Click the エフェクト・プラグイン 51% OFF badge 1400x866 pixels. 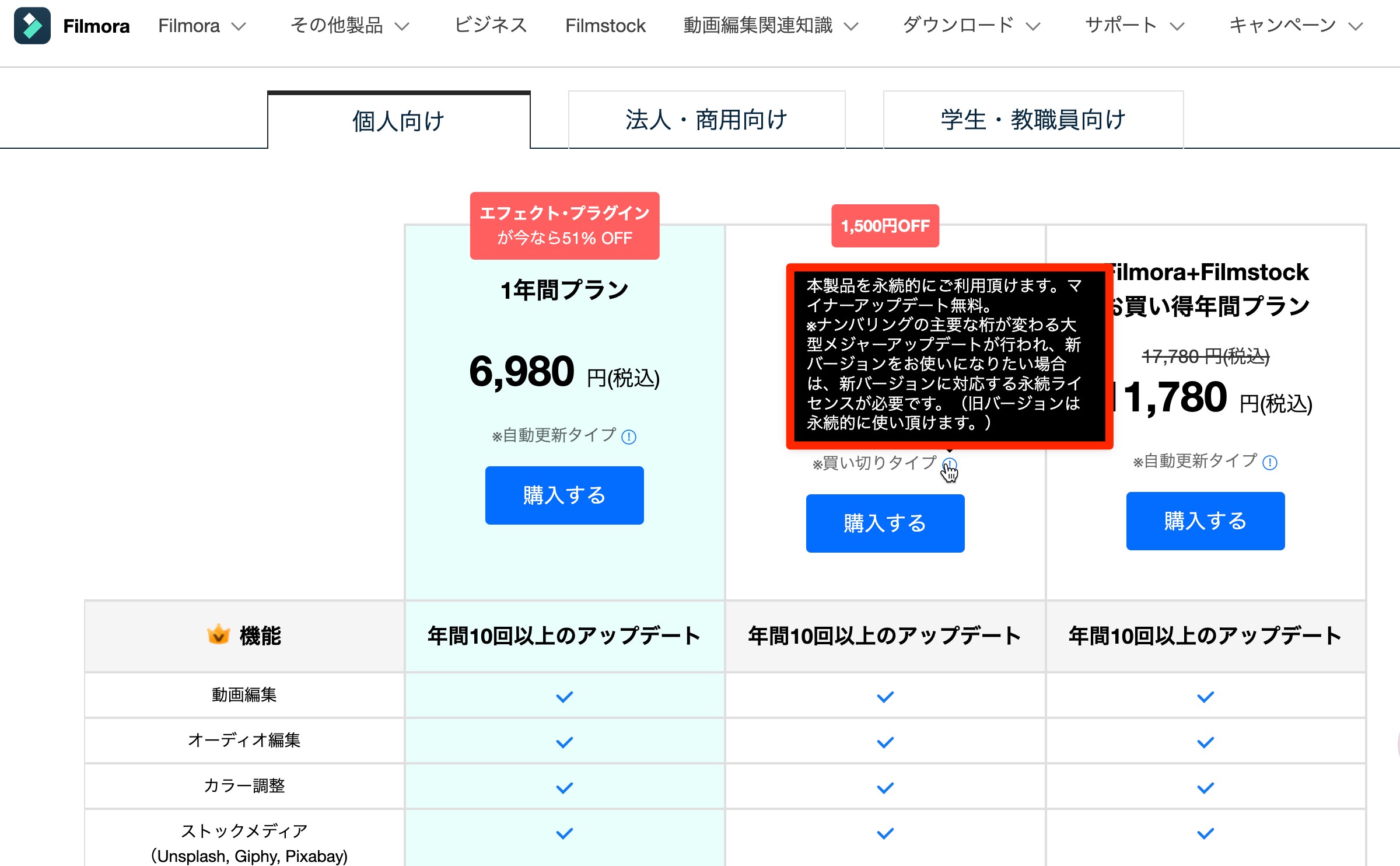point(565,225)
